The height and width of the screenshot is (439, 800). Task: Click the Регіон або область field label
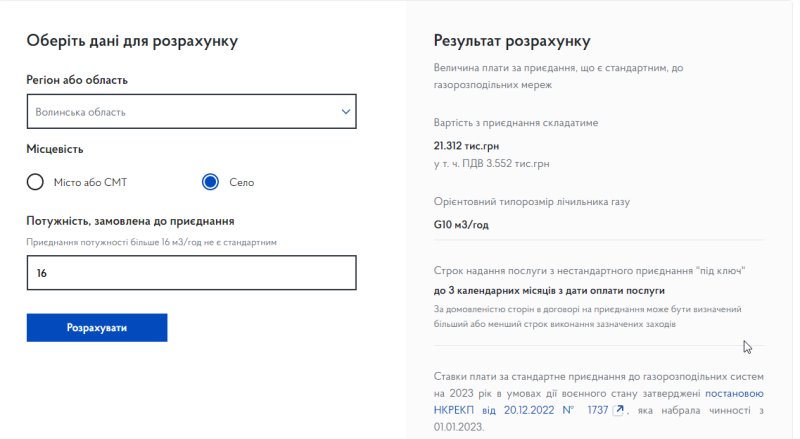(77, 80)
